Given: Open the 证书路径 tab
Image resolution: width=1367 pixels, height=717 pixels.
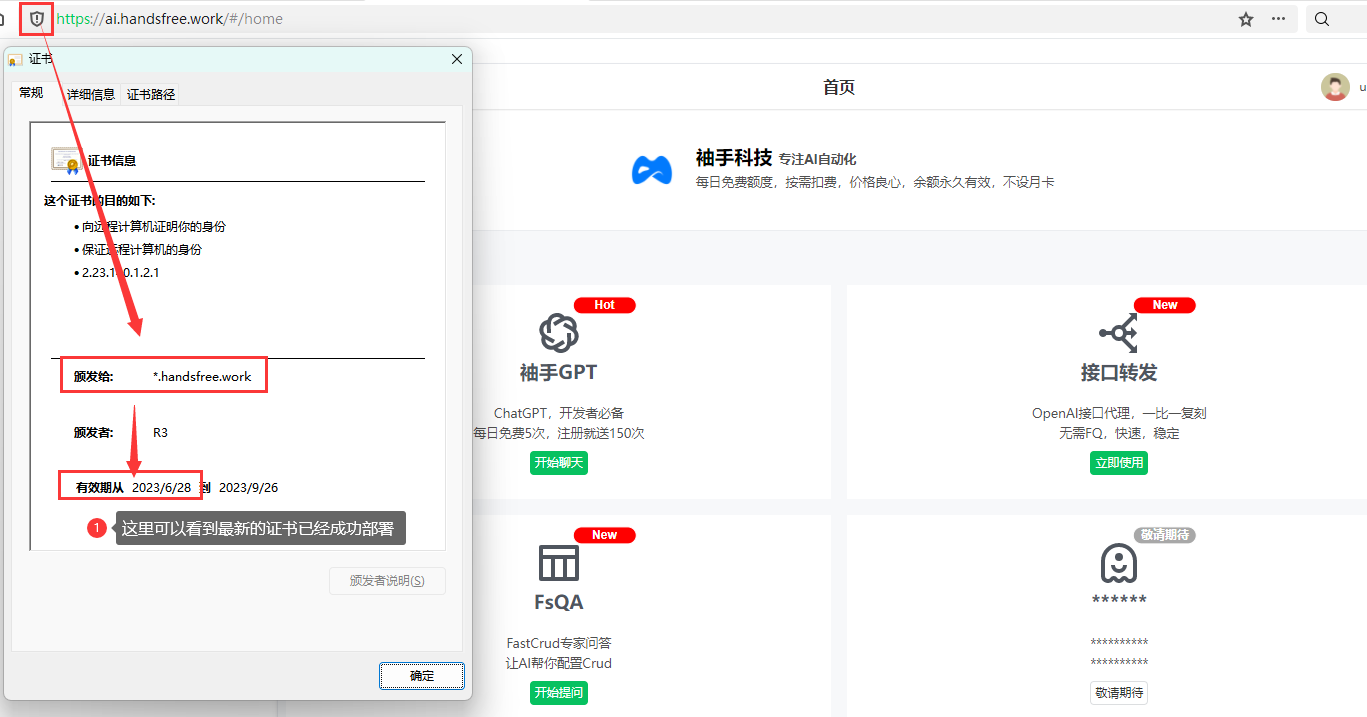Looking at the screenshot, I should [x=151, y=94].
